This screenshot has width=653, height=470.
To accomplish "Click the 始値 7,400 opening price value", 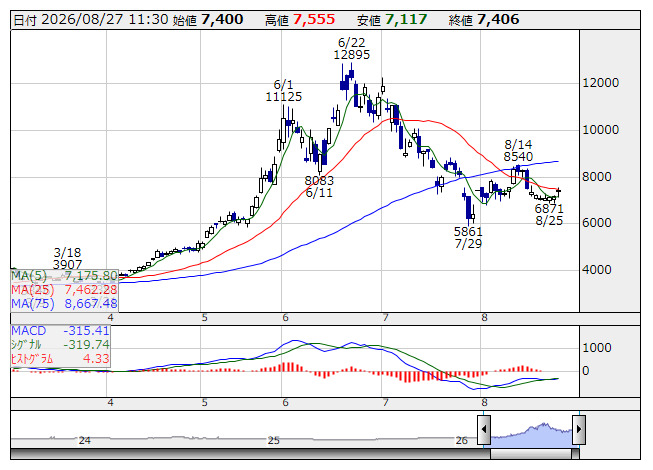I will point(208,20).
